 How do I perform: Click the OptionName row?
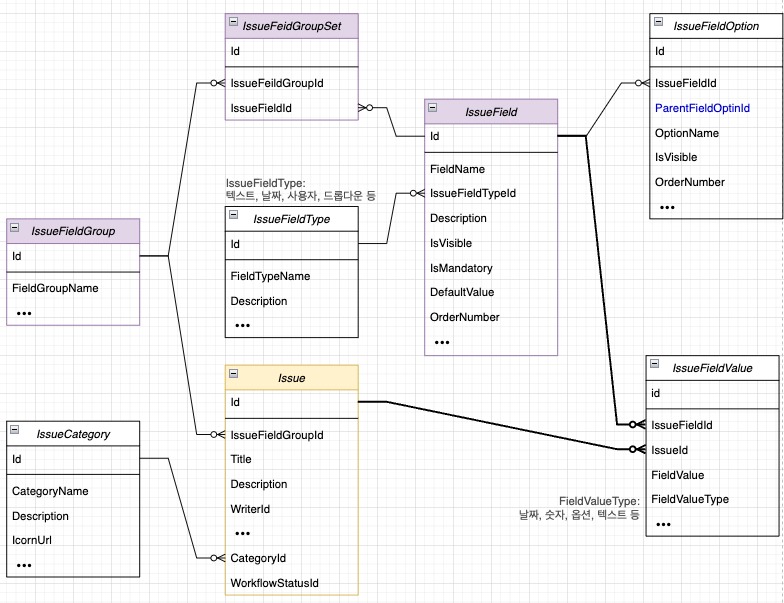tap(716, 133)
